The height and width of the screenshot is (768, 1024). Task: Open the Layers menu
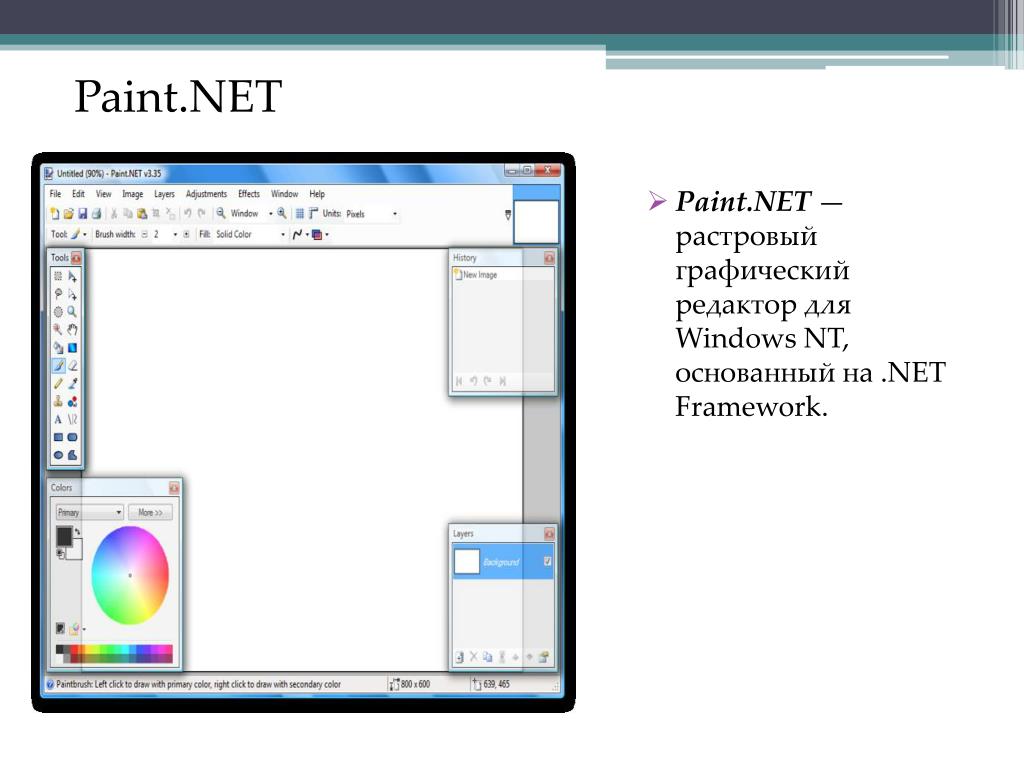[x=164, y=194]
